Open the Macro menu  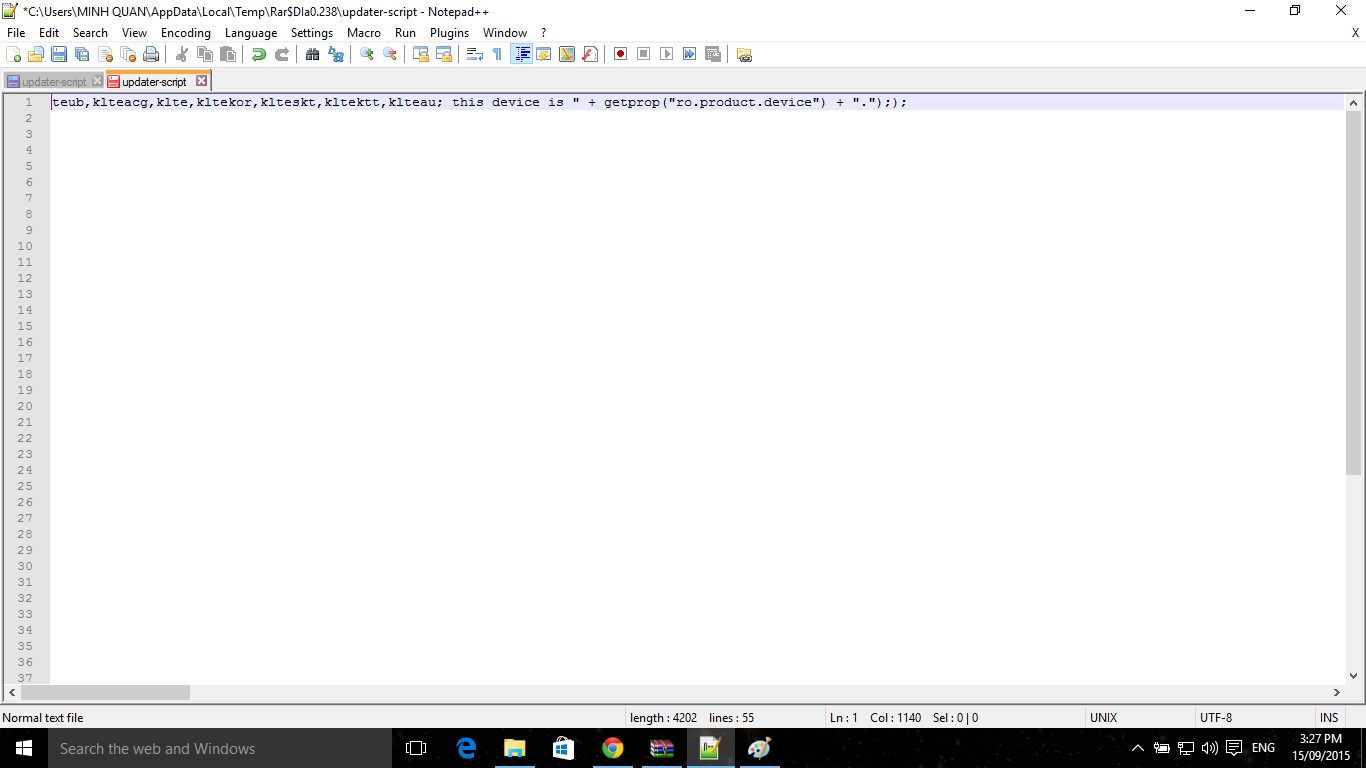pos(364,33)
